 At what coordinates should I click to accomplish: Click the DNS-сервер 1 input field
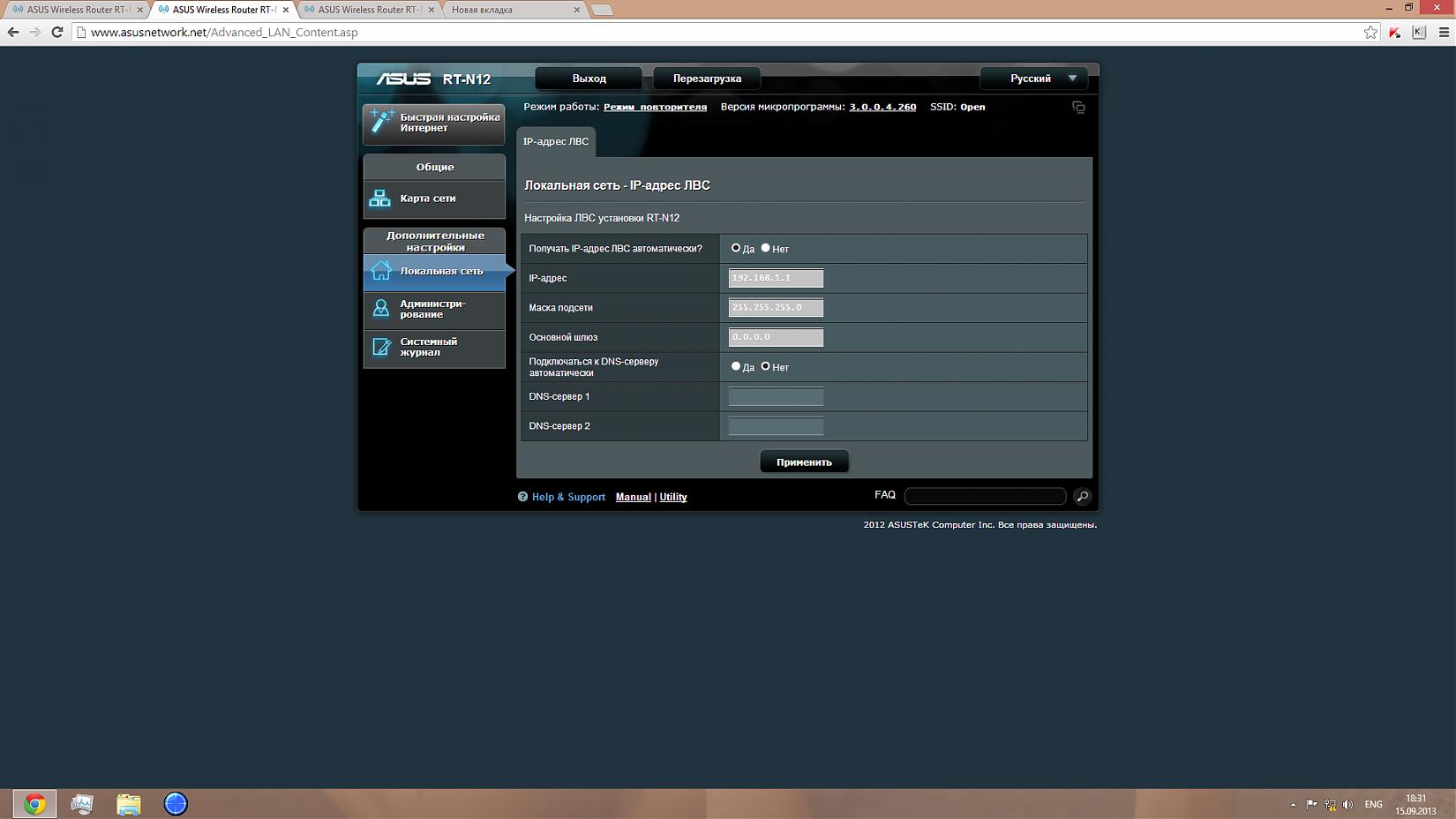(776, 396)
